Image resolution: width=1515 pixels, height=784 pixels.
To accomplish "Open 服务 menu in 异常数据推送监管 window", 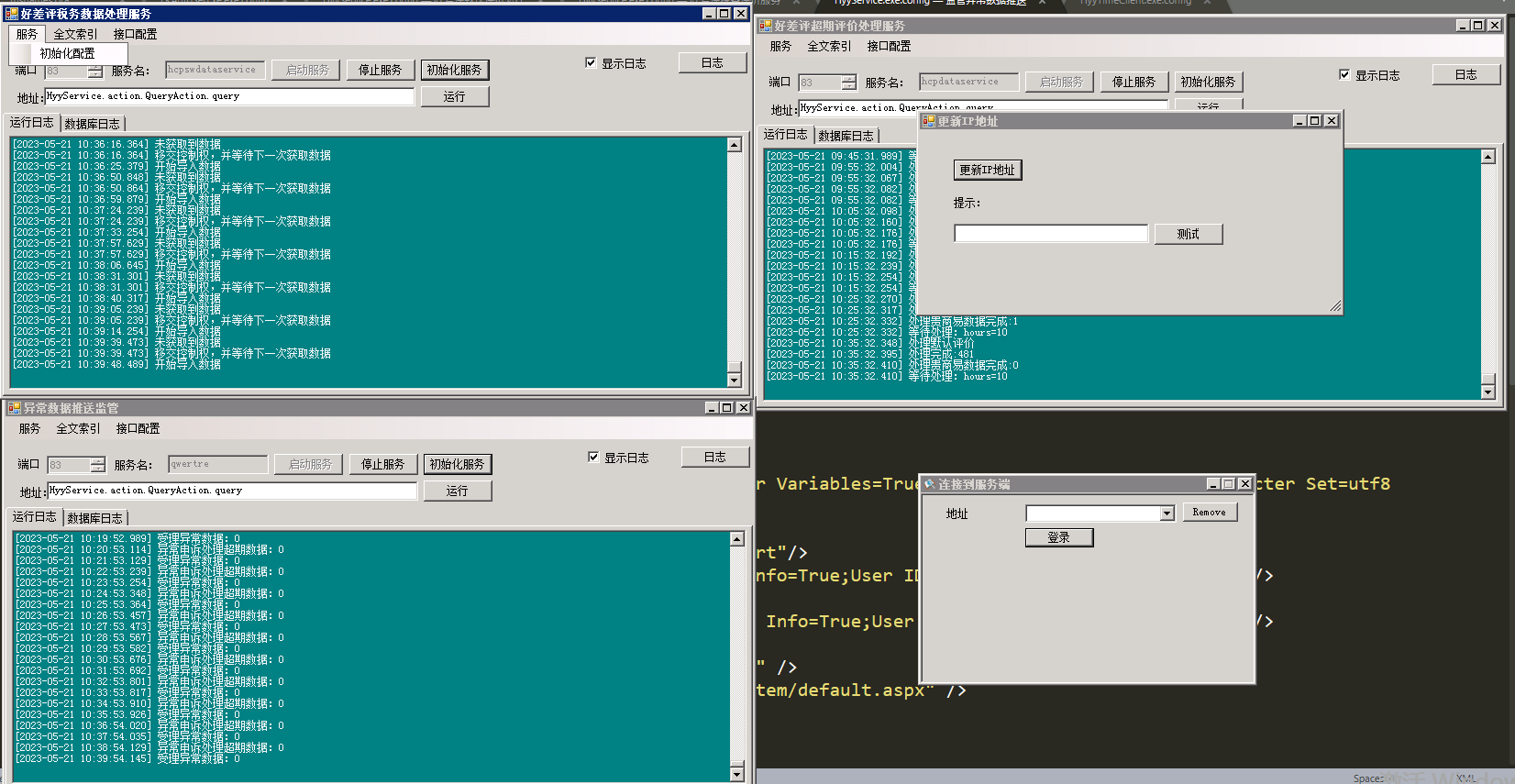I will coord(29,428).
